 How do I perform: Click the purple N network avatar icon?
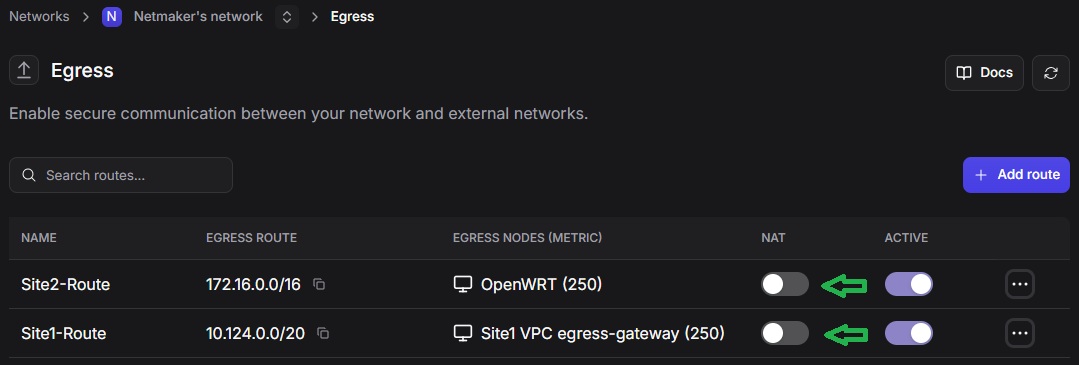pyautogui.click(x=111, y=17)
